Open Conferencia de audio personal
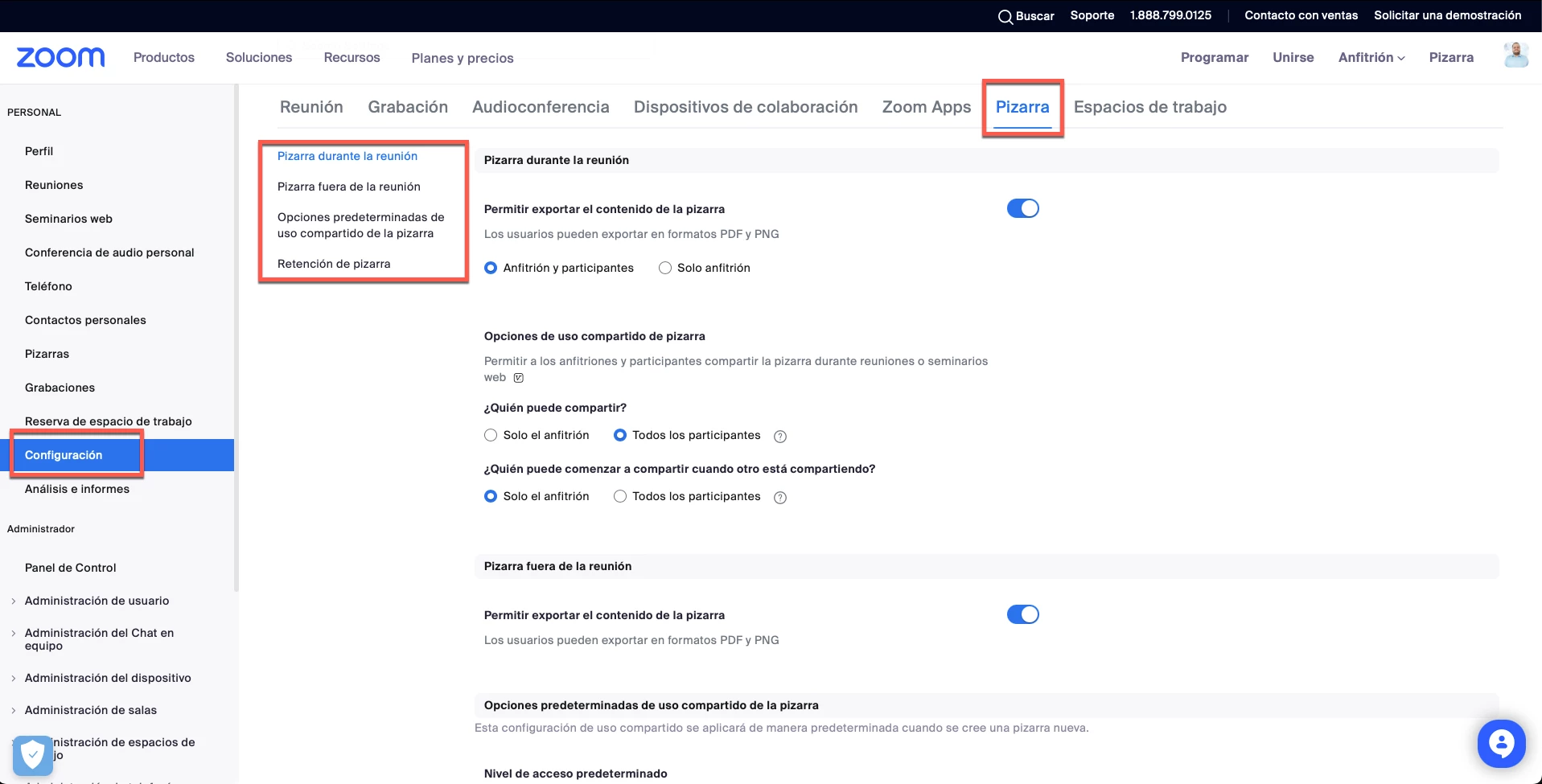 click(x=109, y=252)
